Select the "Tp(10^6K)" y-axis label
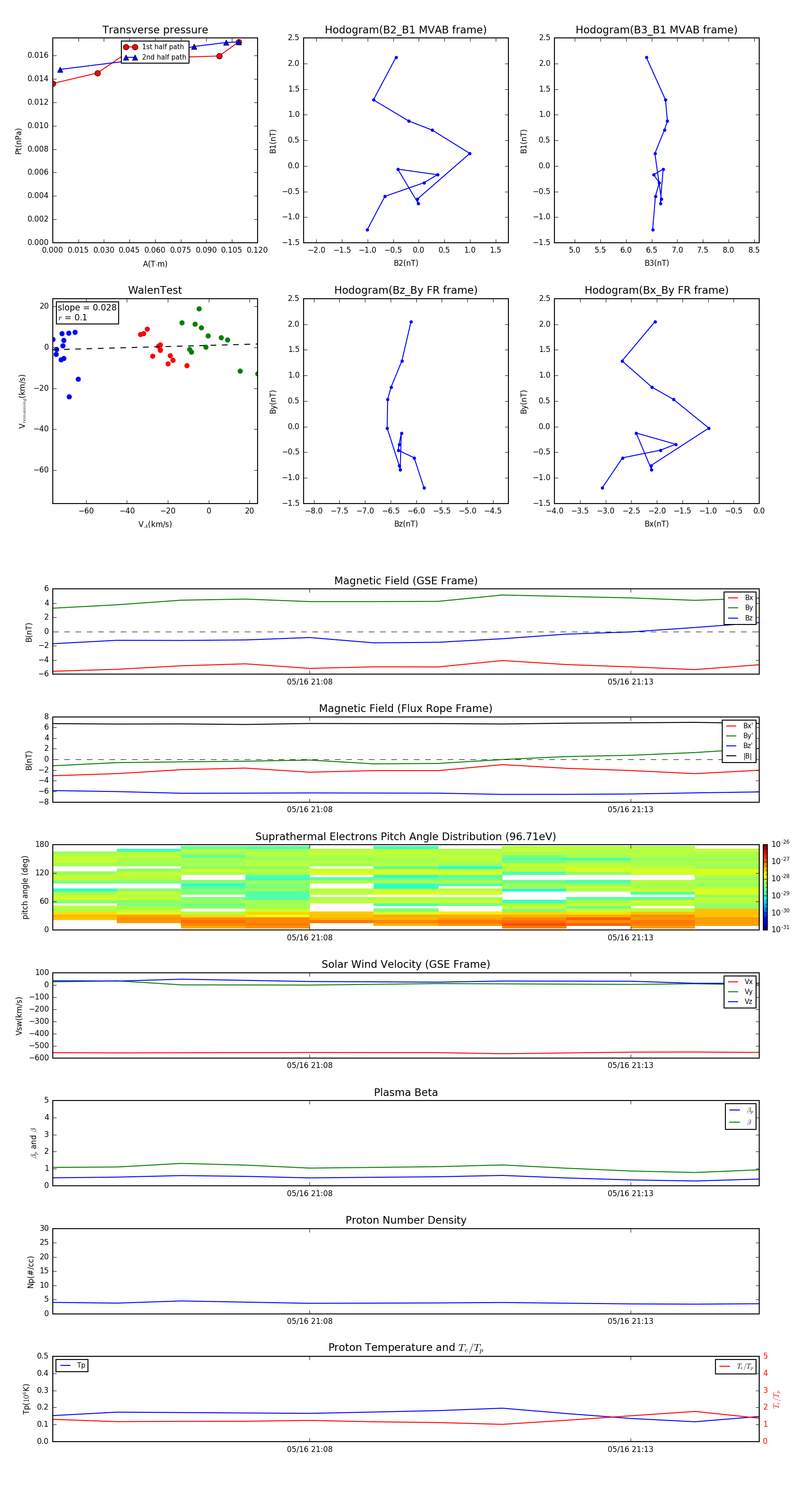The width and height of the screenshot is (812, 1489). point(26,1399)
